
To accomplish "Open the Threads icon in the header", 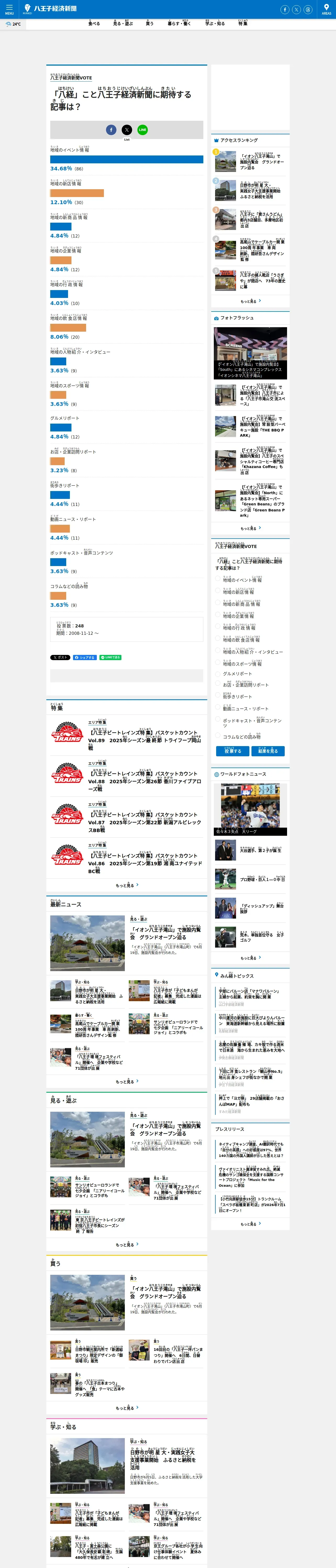I will (308, 9).
